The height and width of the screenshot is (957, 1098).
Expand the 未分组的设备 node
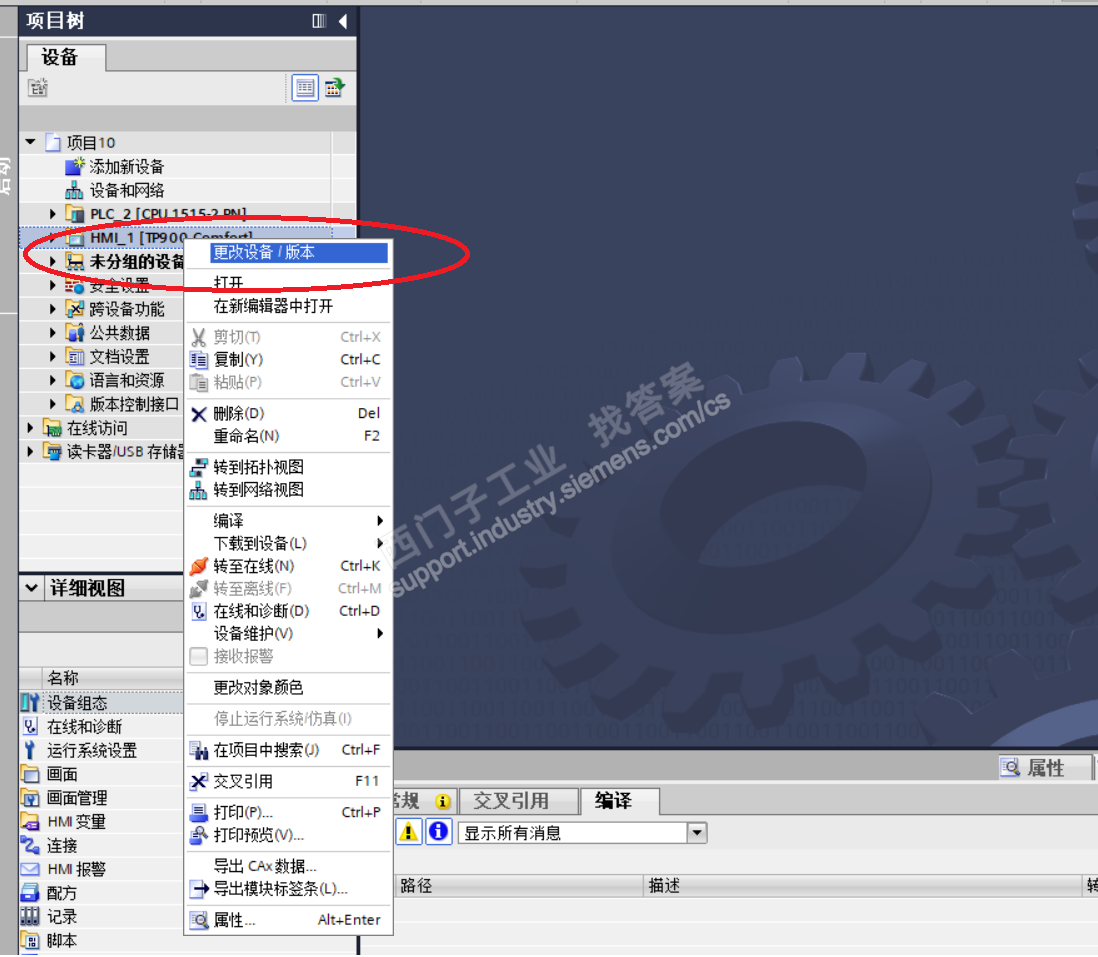click(53, 261)
